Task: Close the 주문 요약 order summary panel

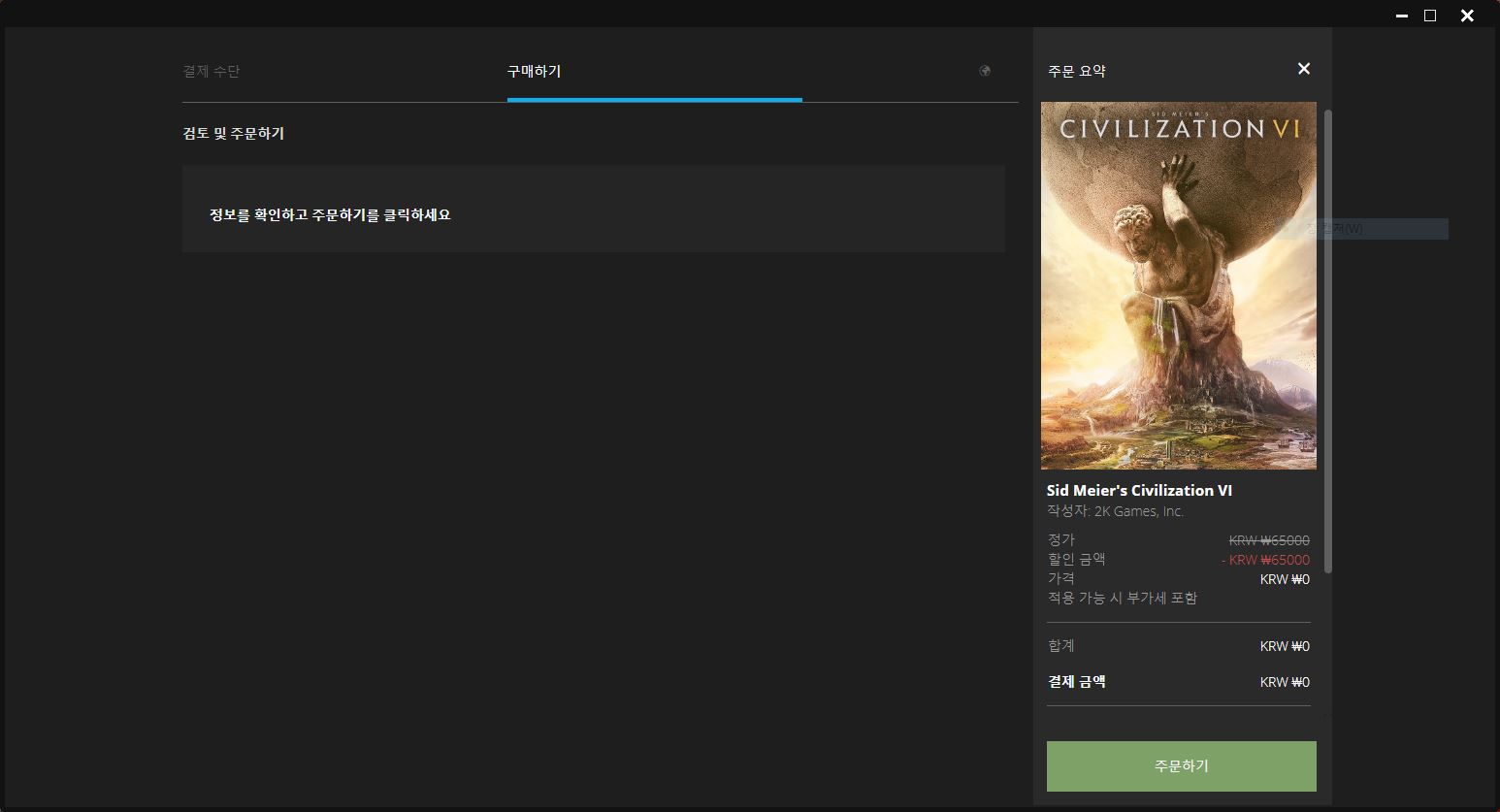Action: (x=1304, y=69)
